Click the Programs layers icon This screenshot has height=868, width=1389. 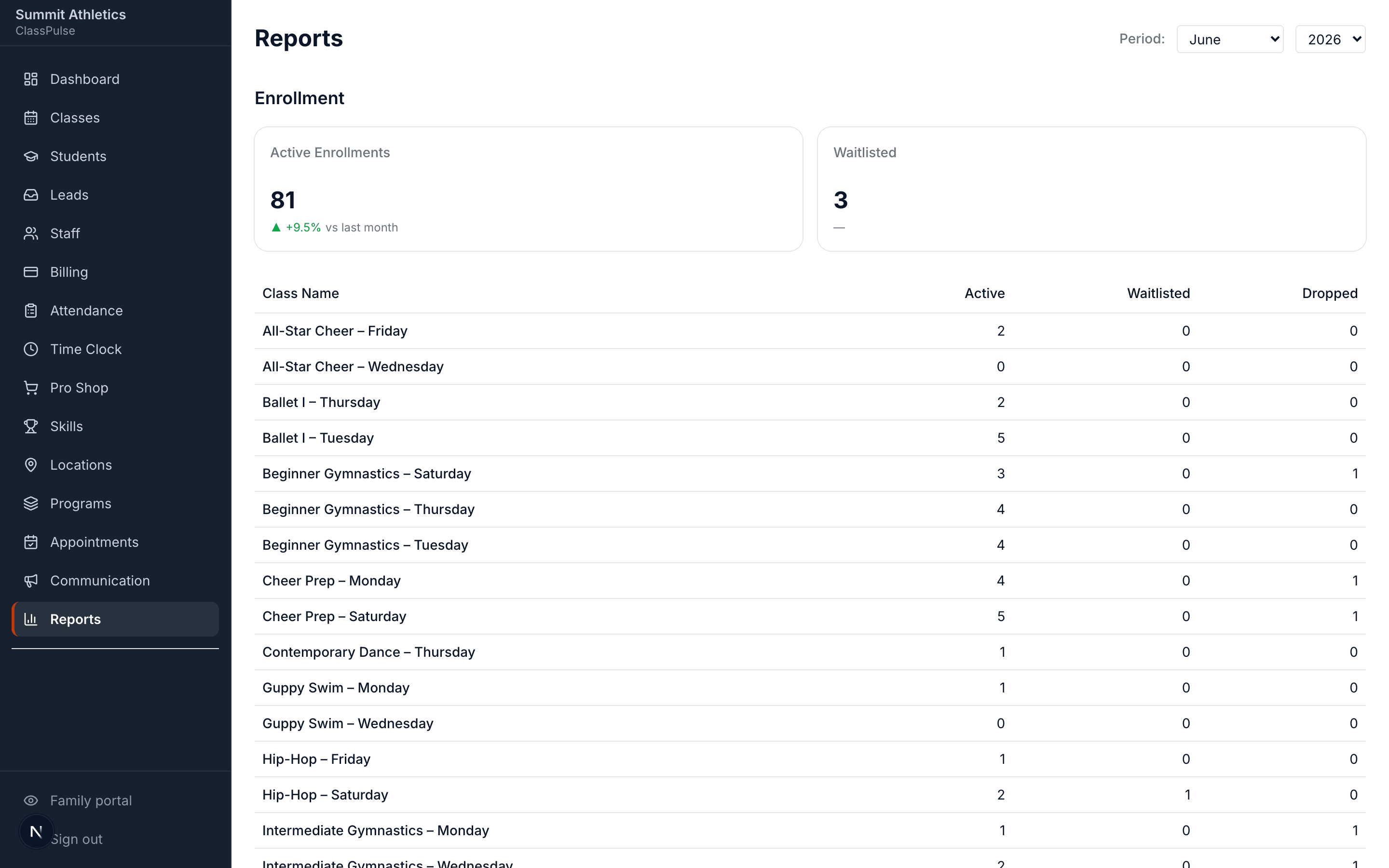(x=31, y=503)
